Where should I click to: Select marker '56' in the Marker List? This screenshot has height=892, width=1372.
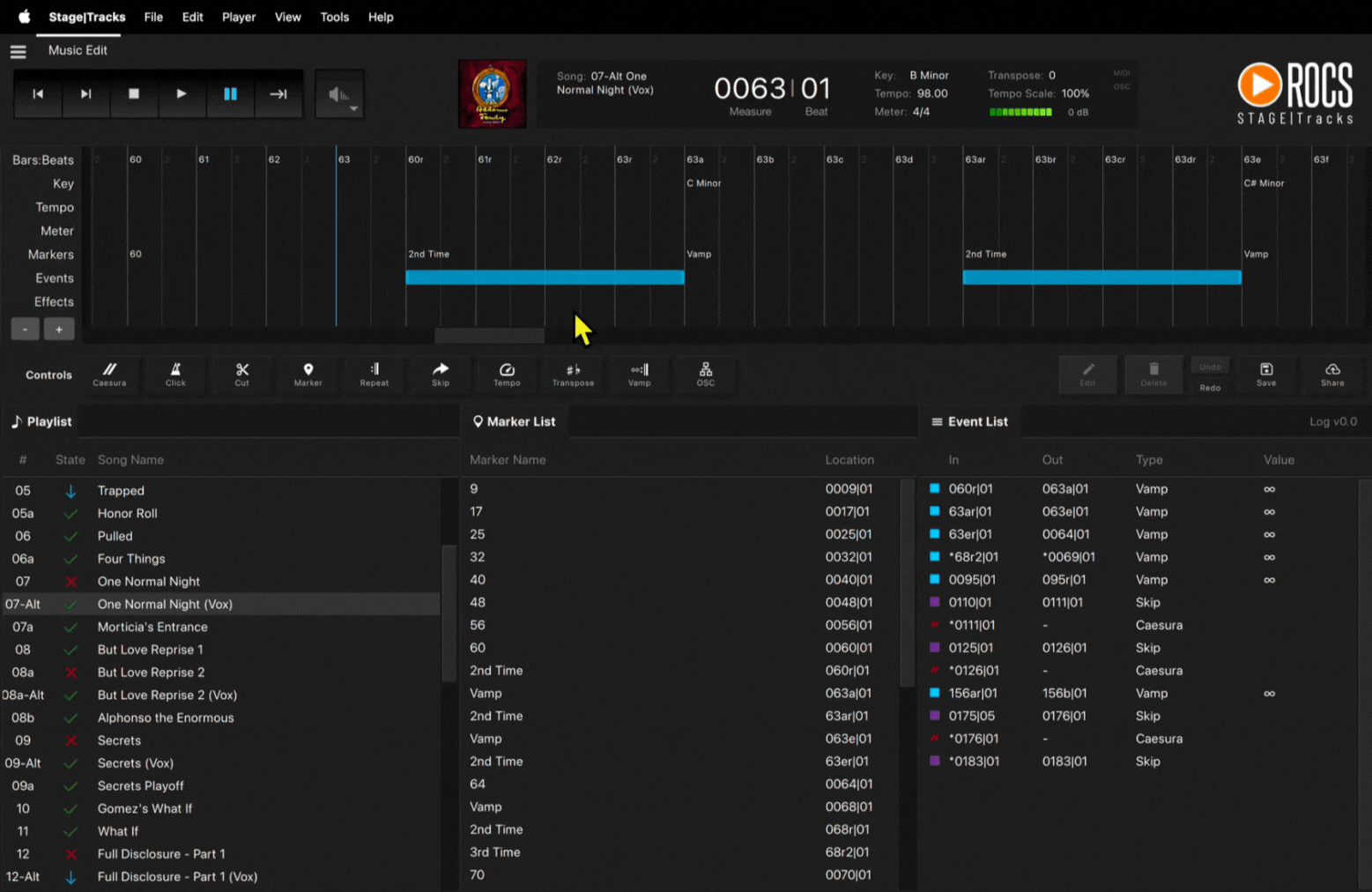pos(679,625)
